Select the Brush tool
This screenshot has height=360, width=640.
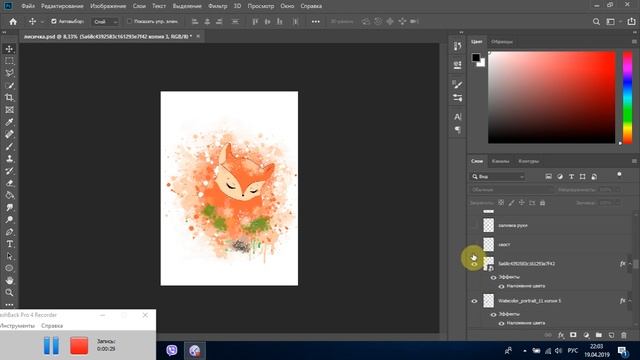9,147
